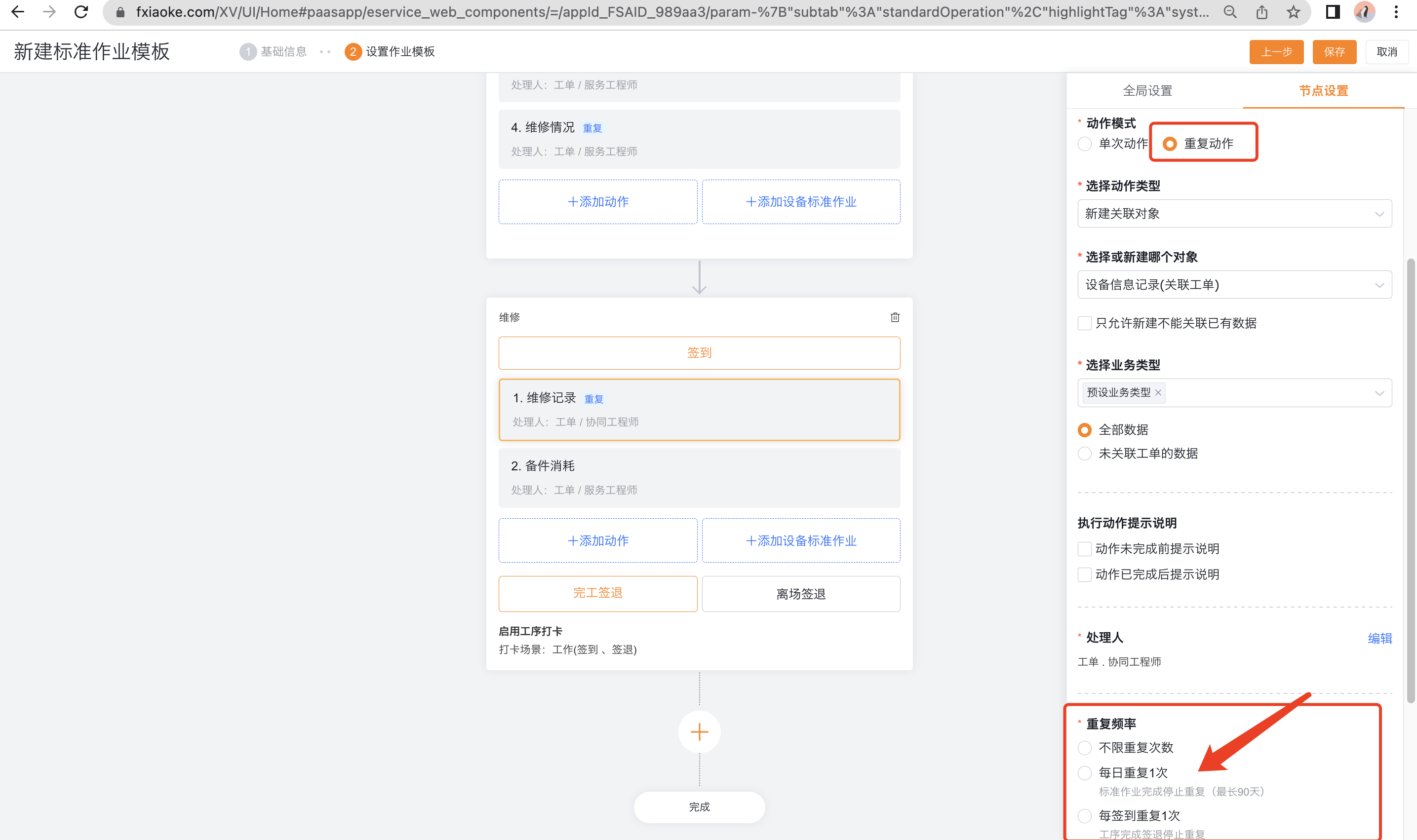Check 只允许新建不能关联已有数据
The image size is (1417, 840).
click(1084, 323)
